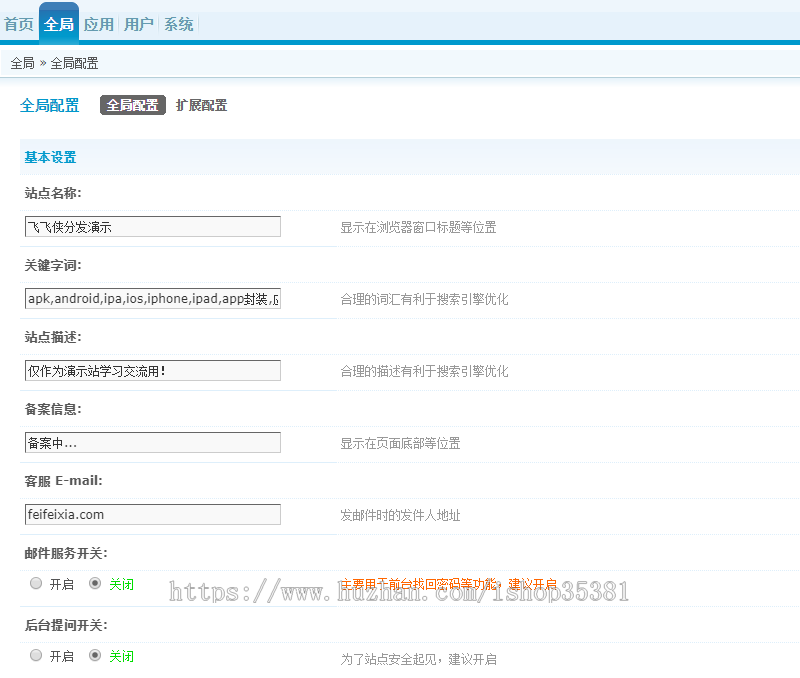This screenshot has width=800, height=678.
Task: Open the 用户 top menu
Action: tap(139, 24)
